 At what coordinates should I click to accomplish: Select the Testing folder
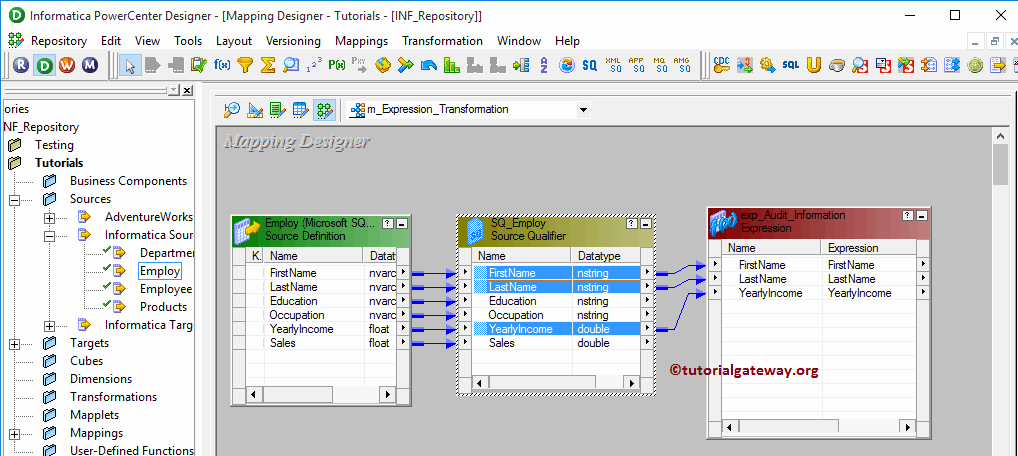click(54, 145)
